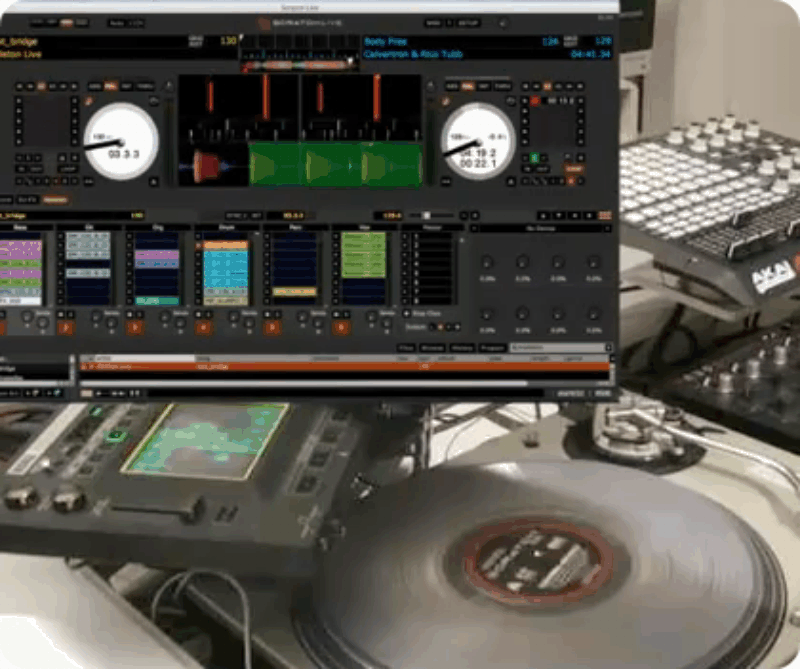800x669 pixels.
Task: Toggle the LOOP button on left deck
Action: (x=68, y=169)
